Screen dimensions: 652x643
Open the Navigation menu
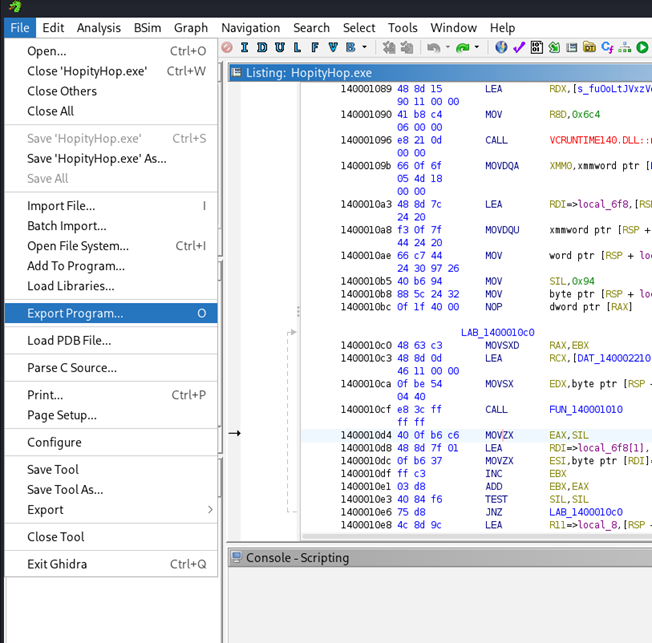click(x=251, y=27)
